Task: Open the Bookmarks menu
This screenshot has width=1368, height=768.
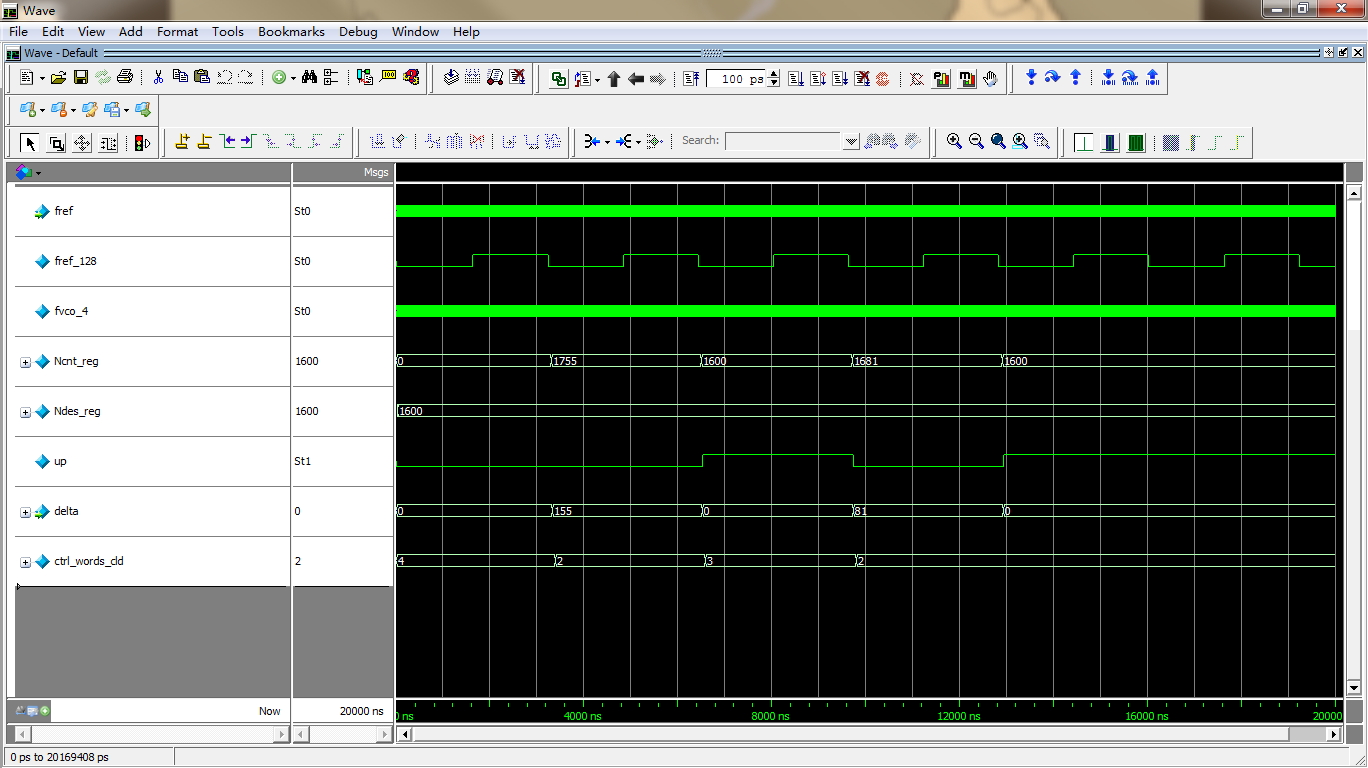Action: click(x=291, y=31)
